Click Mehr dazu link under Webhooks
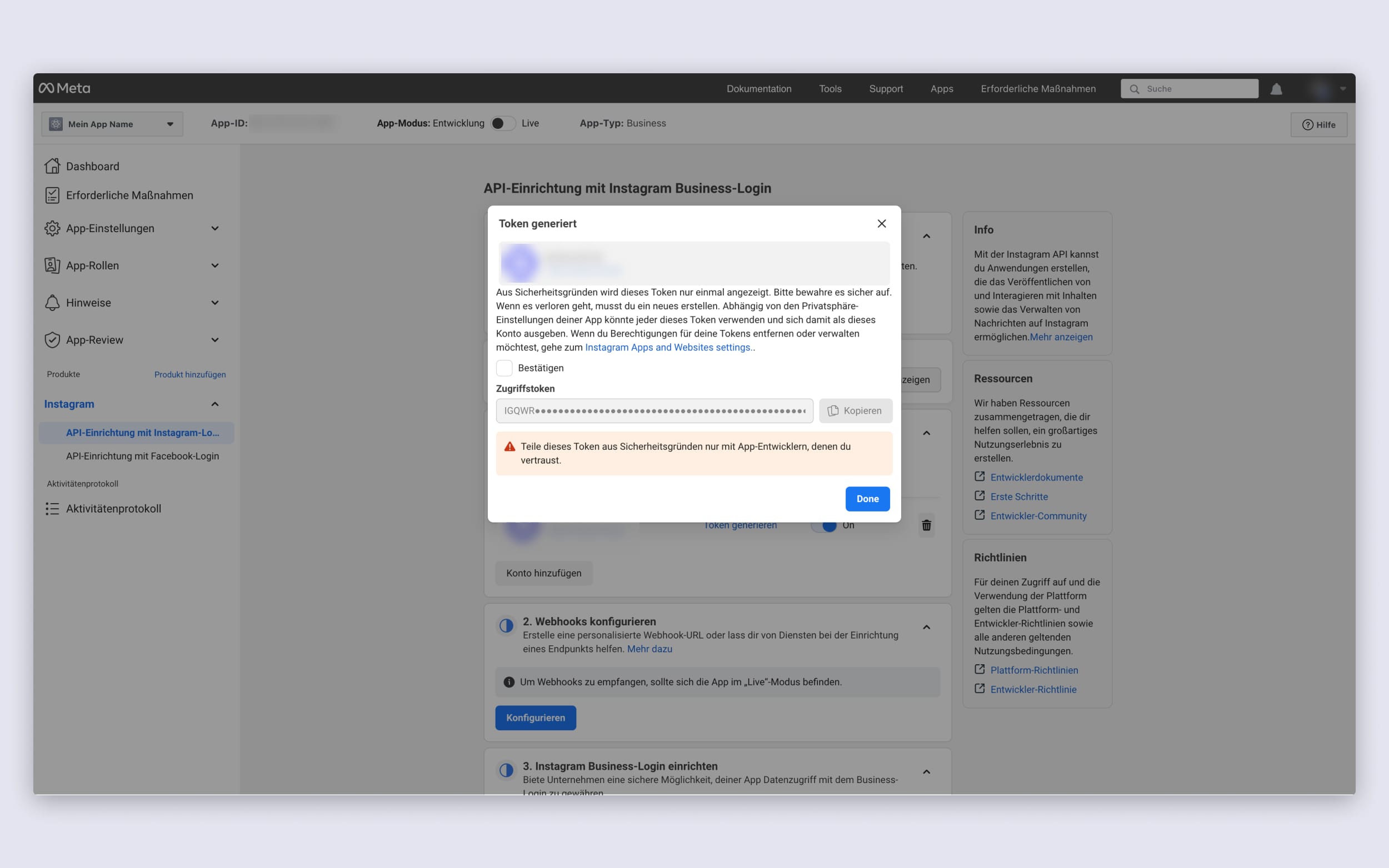 tap(649, 649)
